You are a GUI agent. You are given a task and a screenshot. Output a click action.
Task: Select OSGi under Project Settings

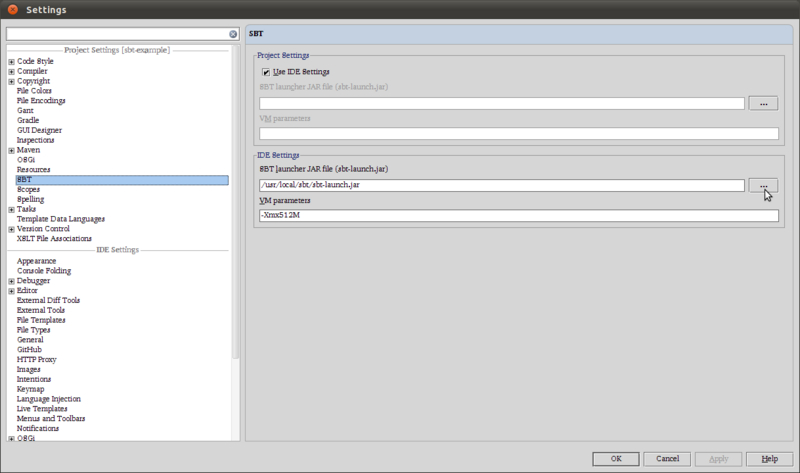point(26,160)
